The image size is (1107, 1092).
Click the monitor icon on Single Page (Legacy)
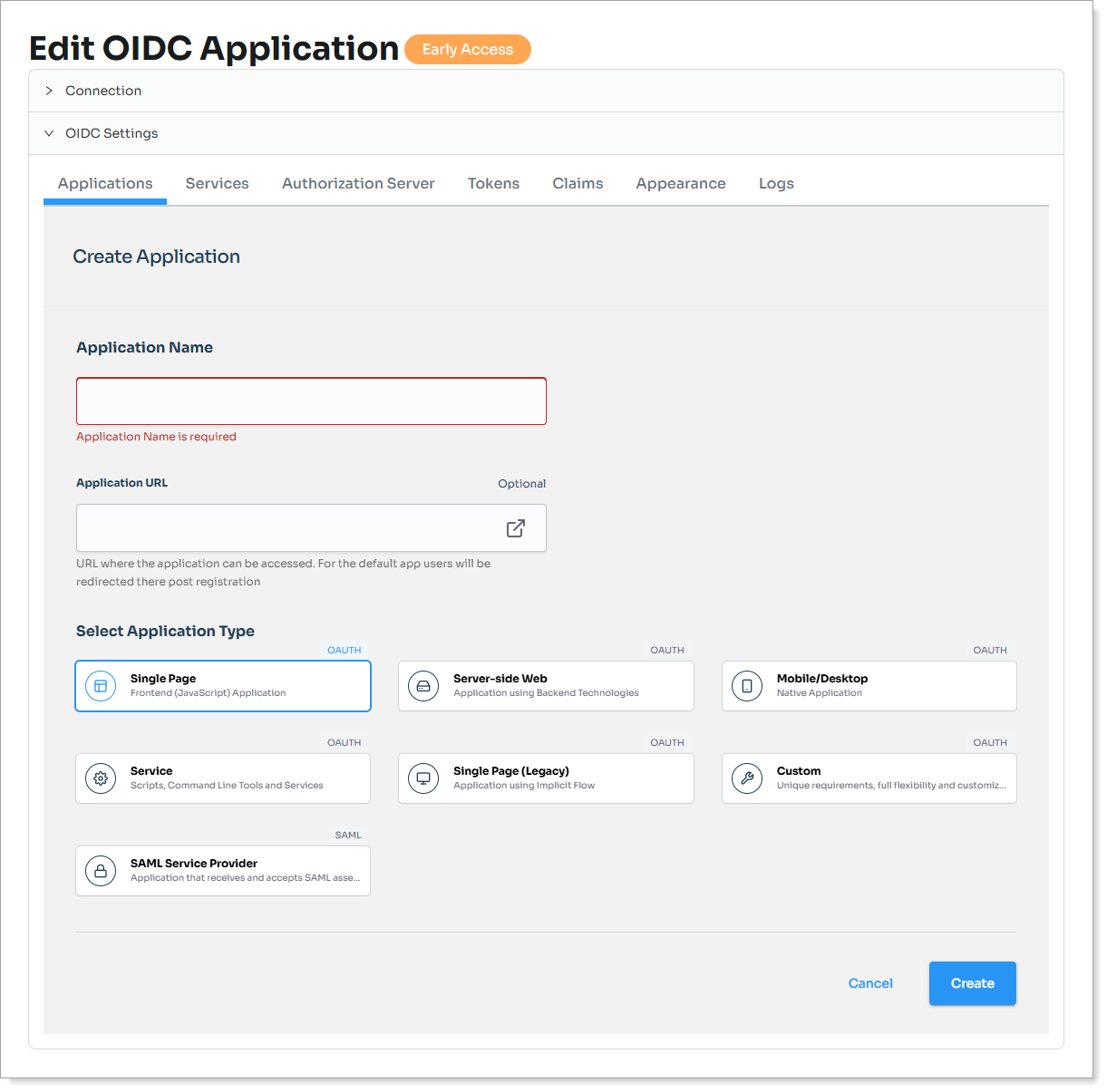click(x=422, y=778)
